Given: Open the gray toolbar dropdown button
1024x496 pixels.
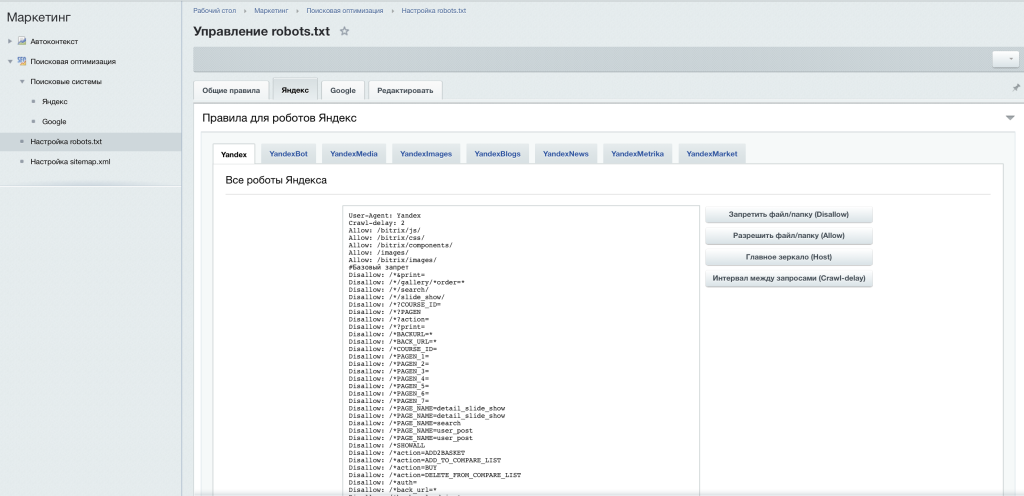Looking at the screenshot, I should pyautogui.click(x=1006, y=59).
